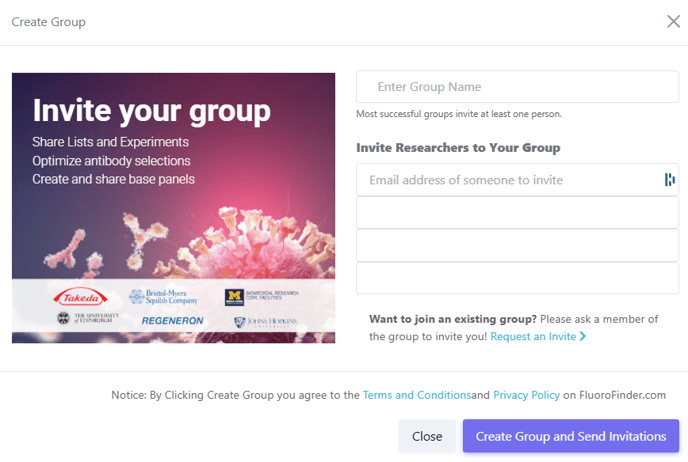Viewport: 688px width, 462px height.
Task: Click the Bristol-Myers Squibb Company logo
Action: [163, 297]
